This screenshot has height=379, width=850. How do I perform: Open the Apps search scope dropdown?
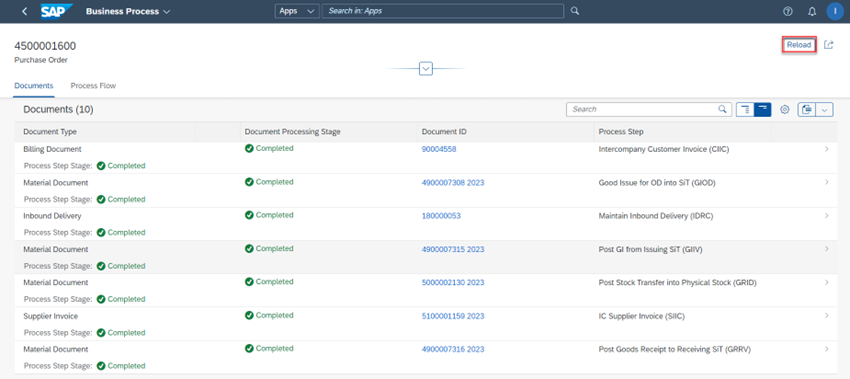(x=297, y=11)
